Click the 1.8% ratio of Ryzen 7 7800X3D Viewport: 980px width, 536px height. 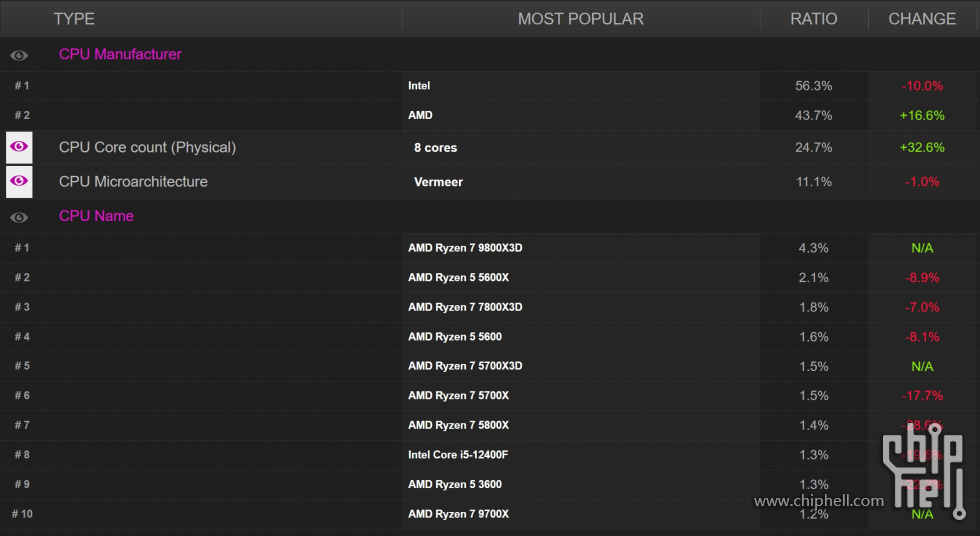(x=814, y=307)
